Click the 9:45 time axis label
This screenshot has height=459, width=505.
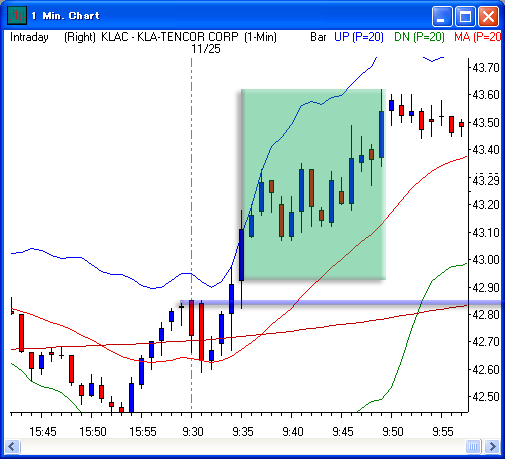tap(343, 432)
